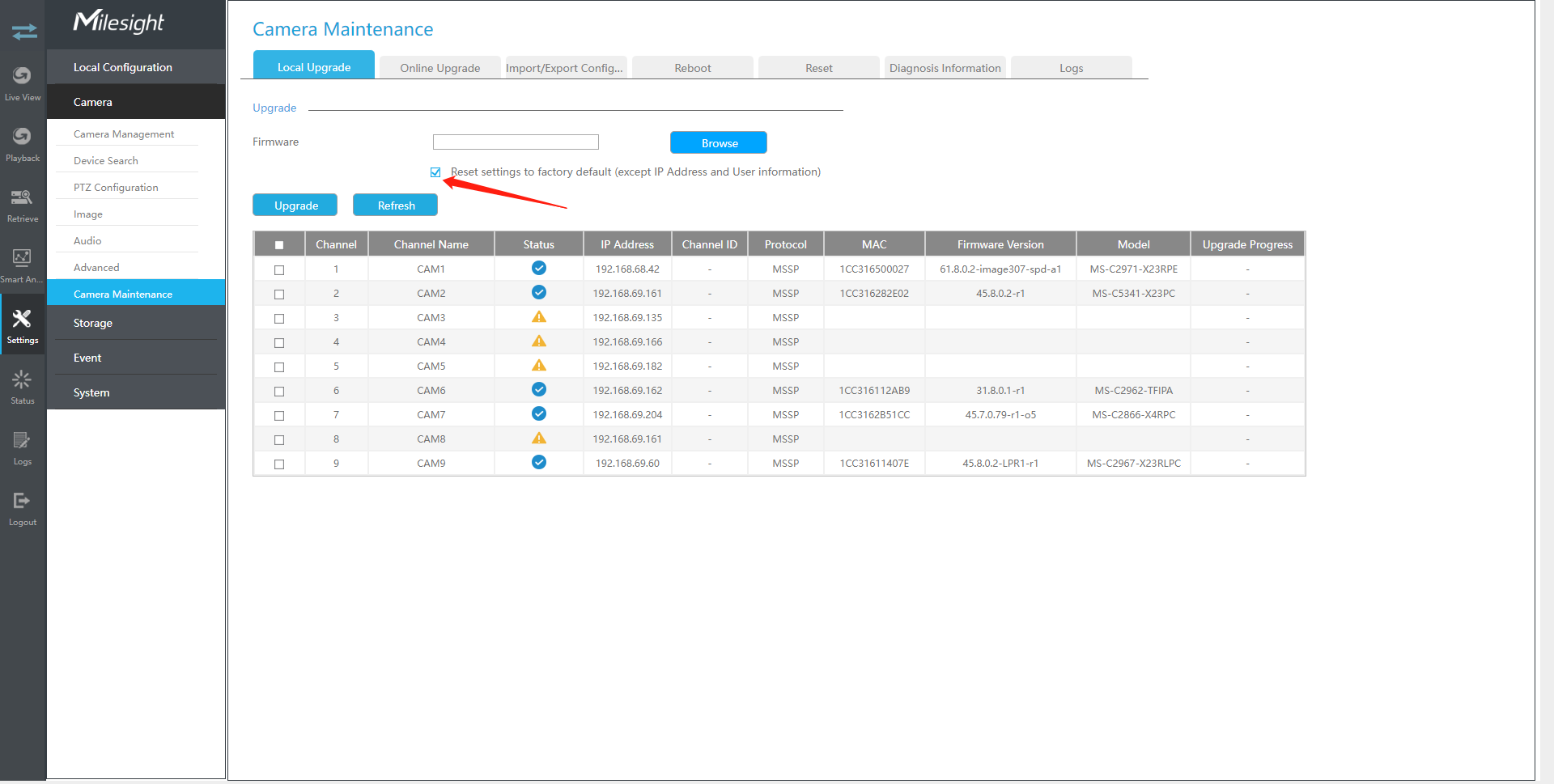Uncheck Reset settings to factory default

pos(435,172)
